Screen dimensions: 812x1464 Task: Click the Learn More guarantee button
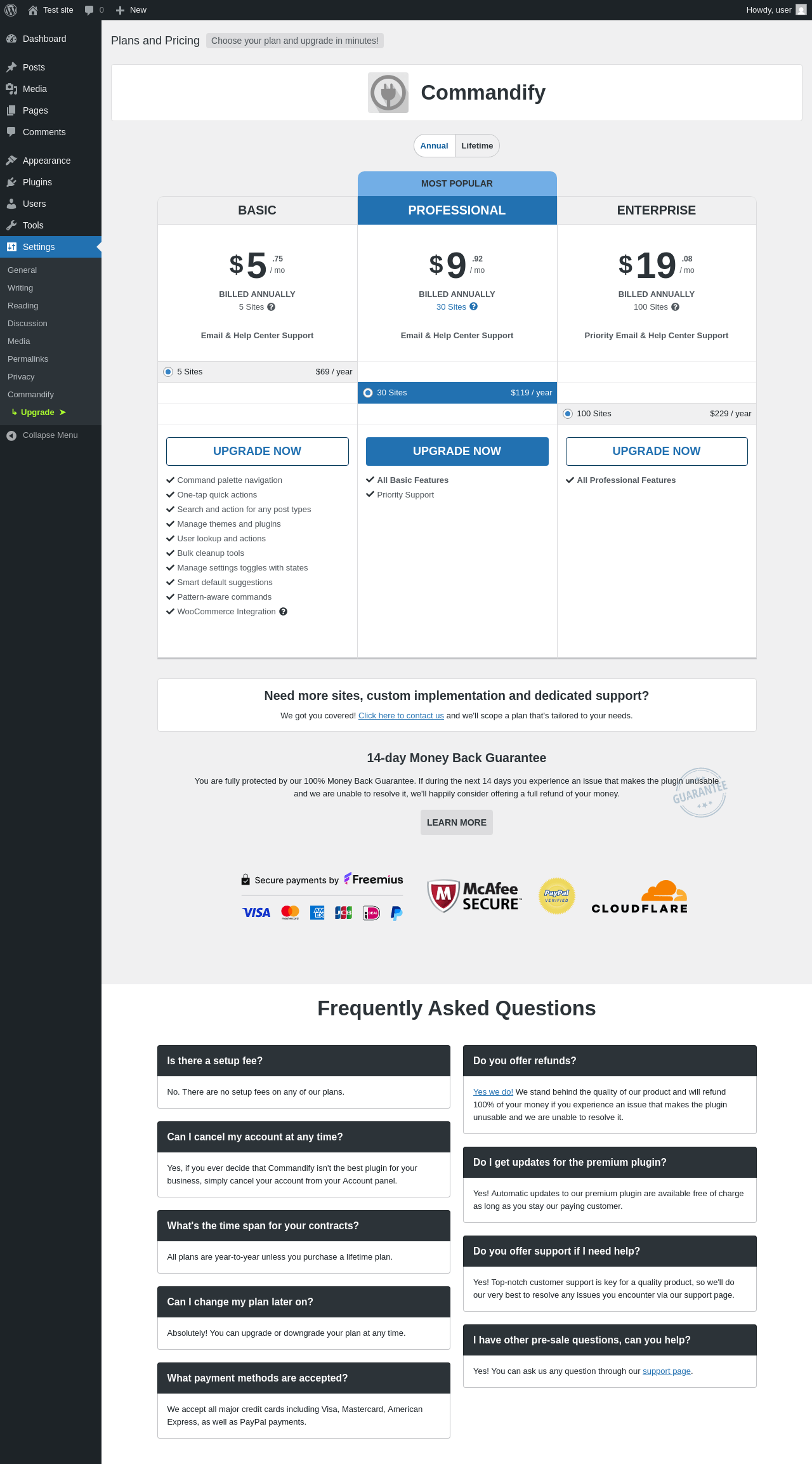coord(457,822)
